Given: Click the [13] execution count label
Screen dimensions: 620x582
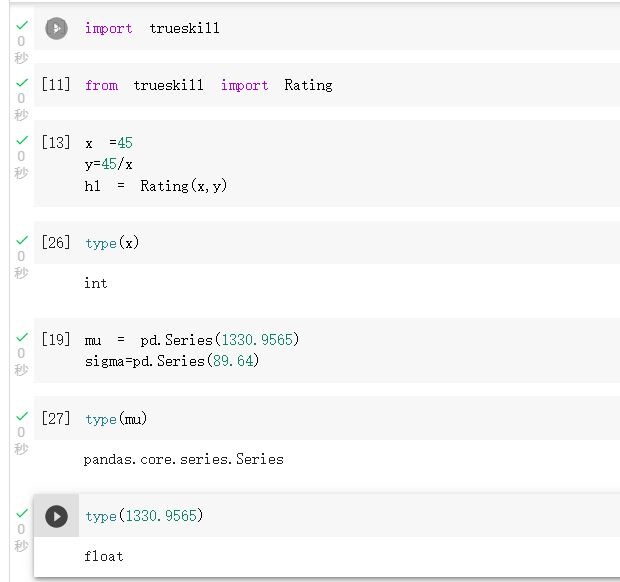Looking at the screenshot, I should 56,143.
